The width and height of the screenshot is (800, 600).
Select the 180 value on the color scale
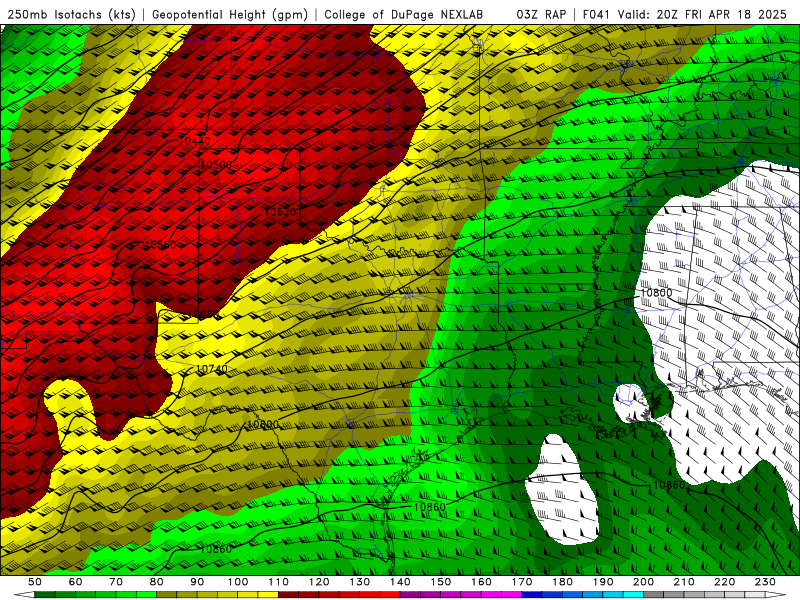[x=562, y=582]
